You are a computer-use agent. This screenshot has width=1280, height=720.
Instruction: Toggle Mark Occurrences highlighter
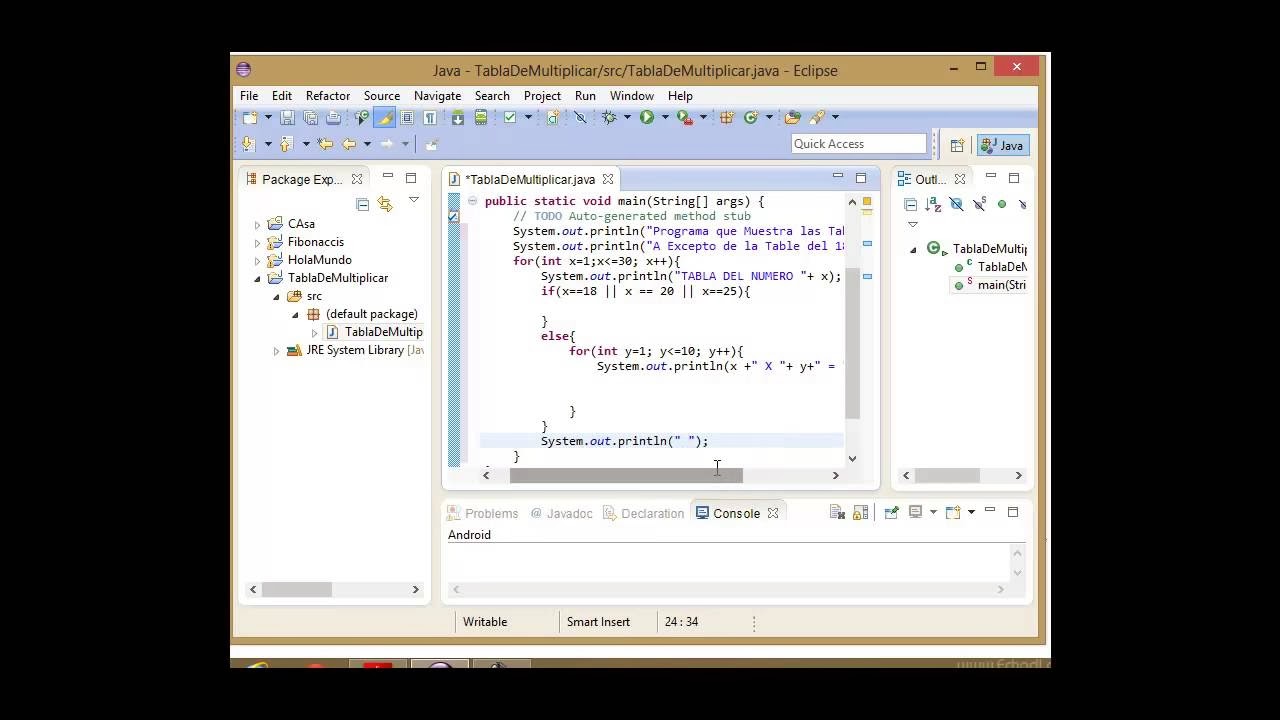click(385, 117)
